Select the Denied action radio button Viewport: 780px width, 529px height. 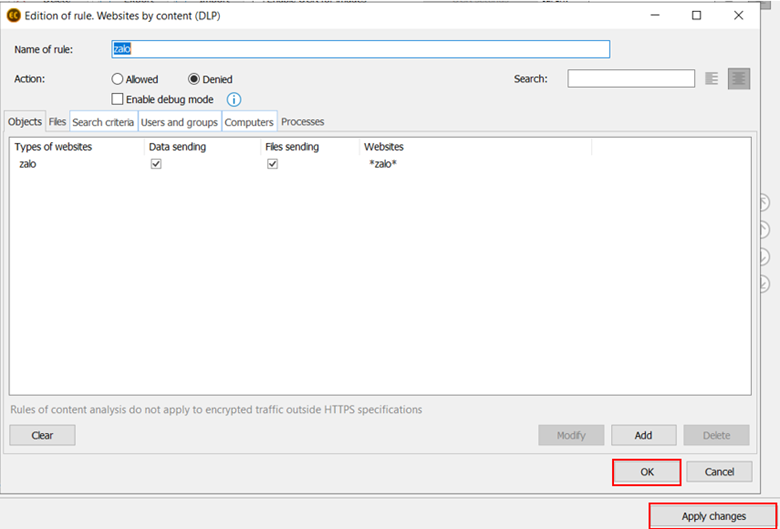(x=194, y=79)
